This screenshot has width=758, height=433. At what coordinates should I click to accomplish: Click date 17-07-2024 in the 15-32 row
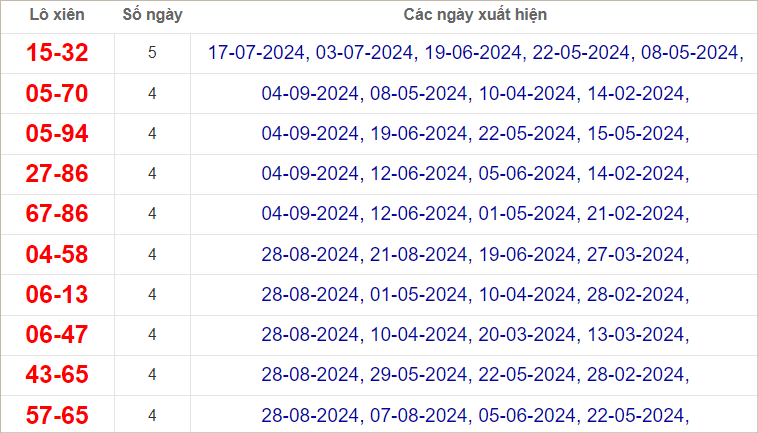pos(256,53)
